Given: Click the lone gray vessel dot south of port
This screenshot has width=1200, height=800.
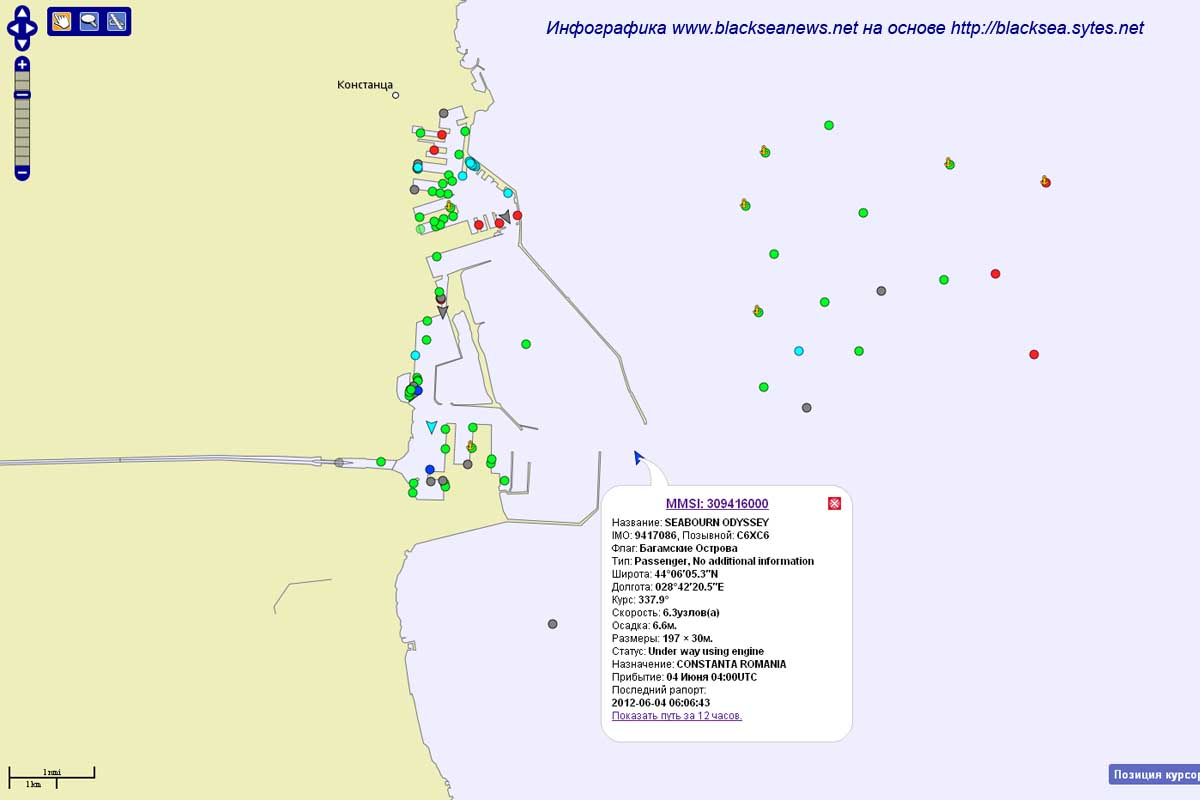Looking at the screenshot, I should [x=552, y=624].
